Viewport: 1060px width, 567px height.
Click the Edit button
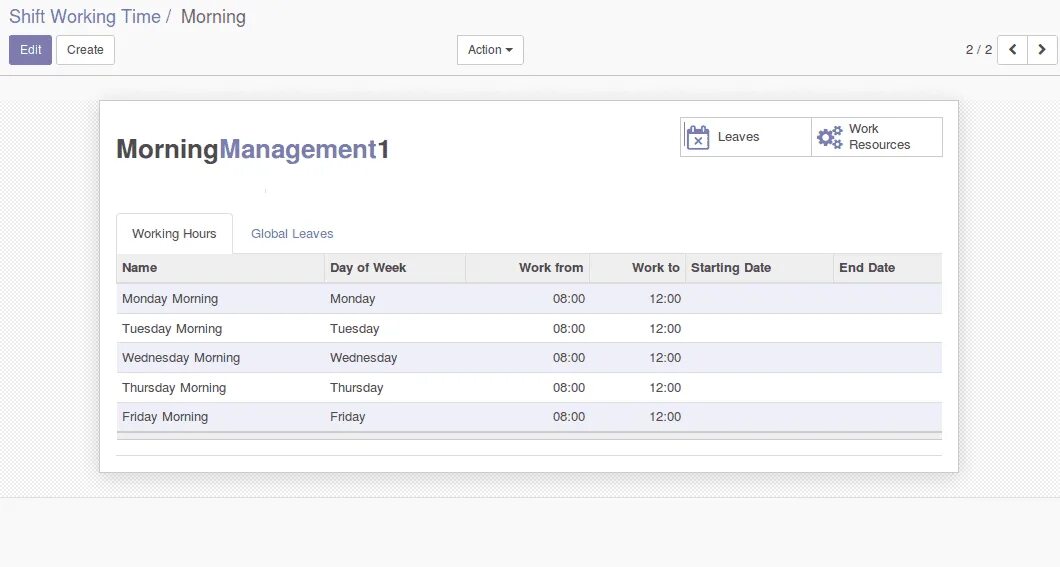[x=30, y=50]
